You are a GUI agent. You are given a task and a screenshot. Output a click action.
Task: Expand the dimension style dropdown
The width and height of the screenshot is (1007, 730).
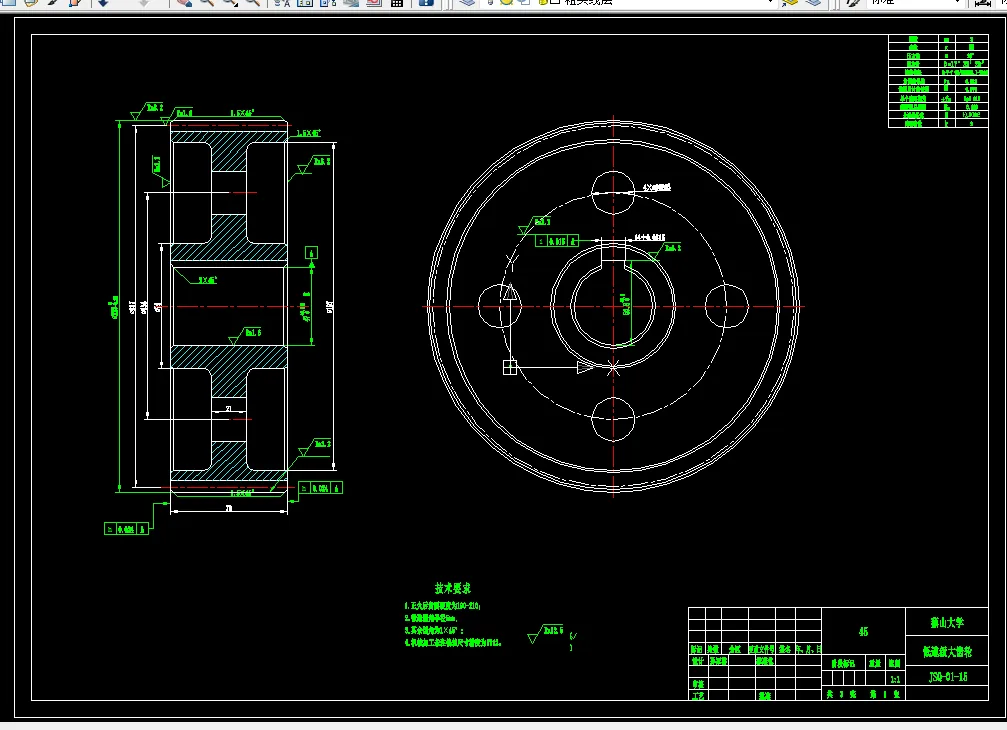click(957, 3)
